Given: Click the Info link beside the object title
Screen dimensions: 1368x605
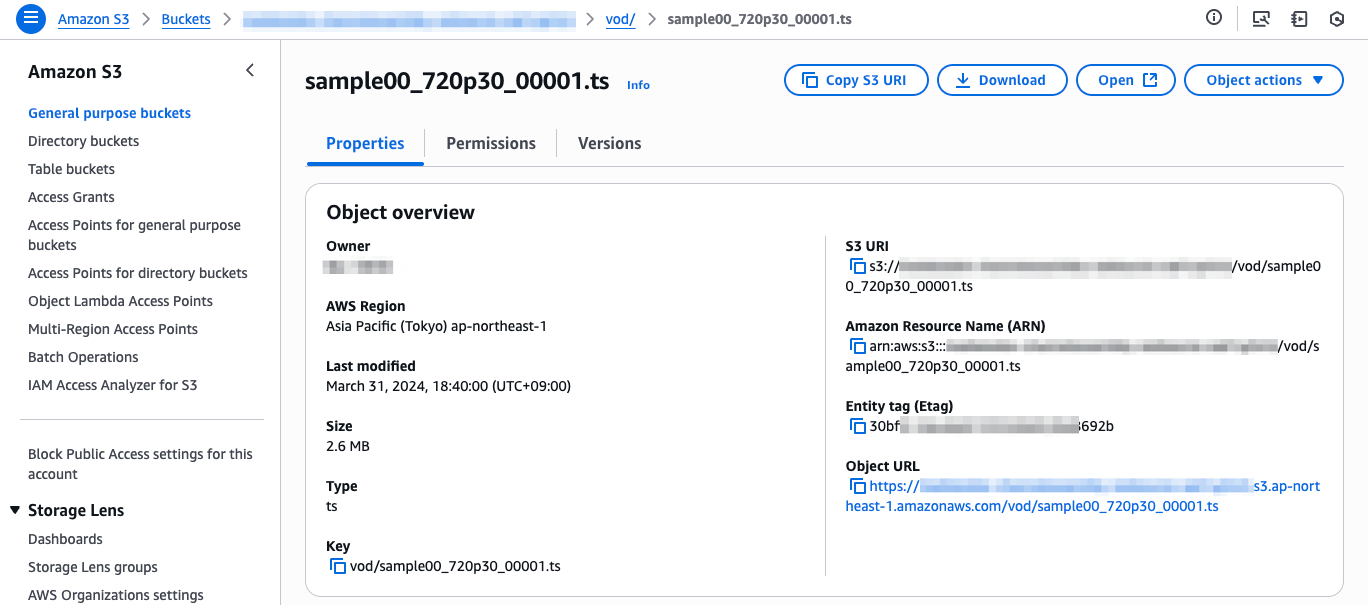Looking at the screenshot, I should pyautogui.click(x=638, y=85).
